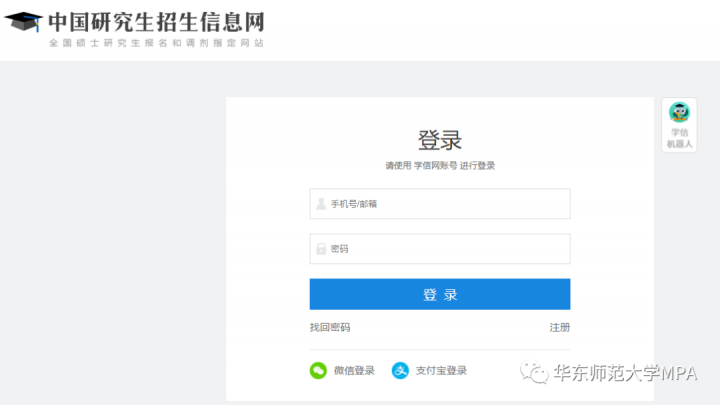Choose 支付宝登录 text link
The width and height of the screenshot is (720, 405).
(441, 371)
